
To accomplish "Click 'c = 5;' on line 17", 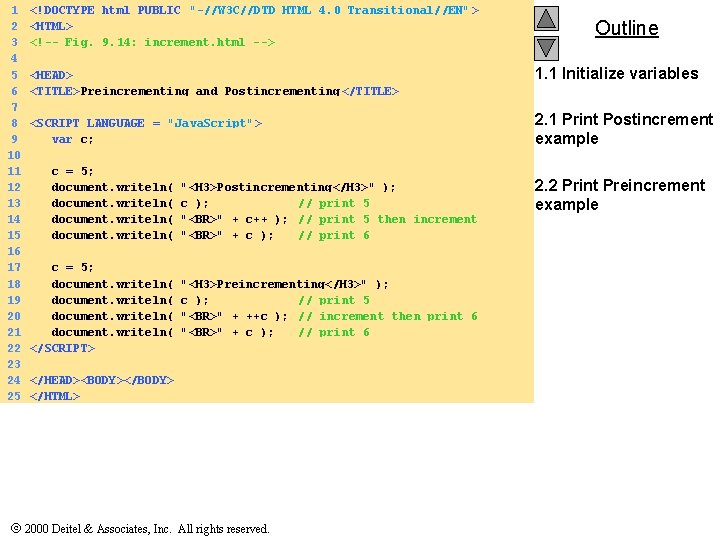I will [x=73, y=267].
